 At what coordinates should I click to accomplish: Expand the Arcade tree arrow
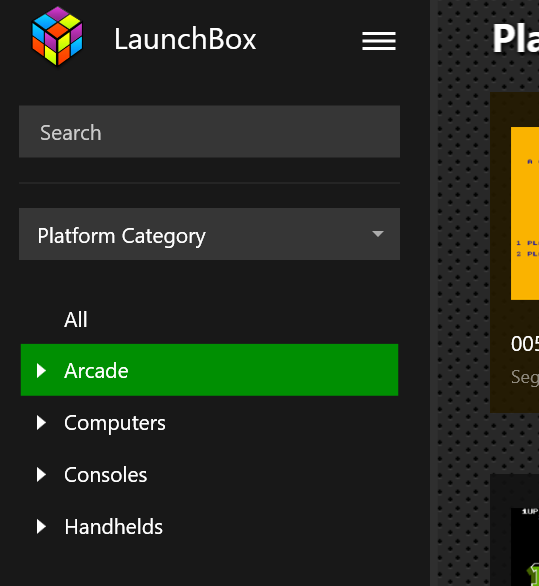[x=41, y=371]
